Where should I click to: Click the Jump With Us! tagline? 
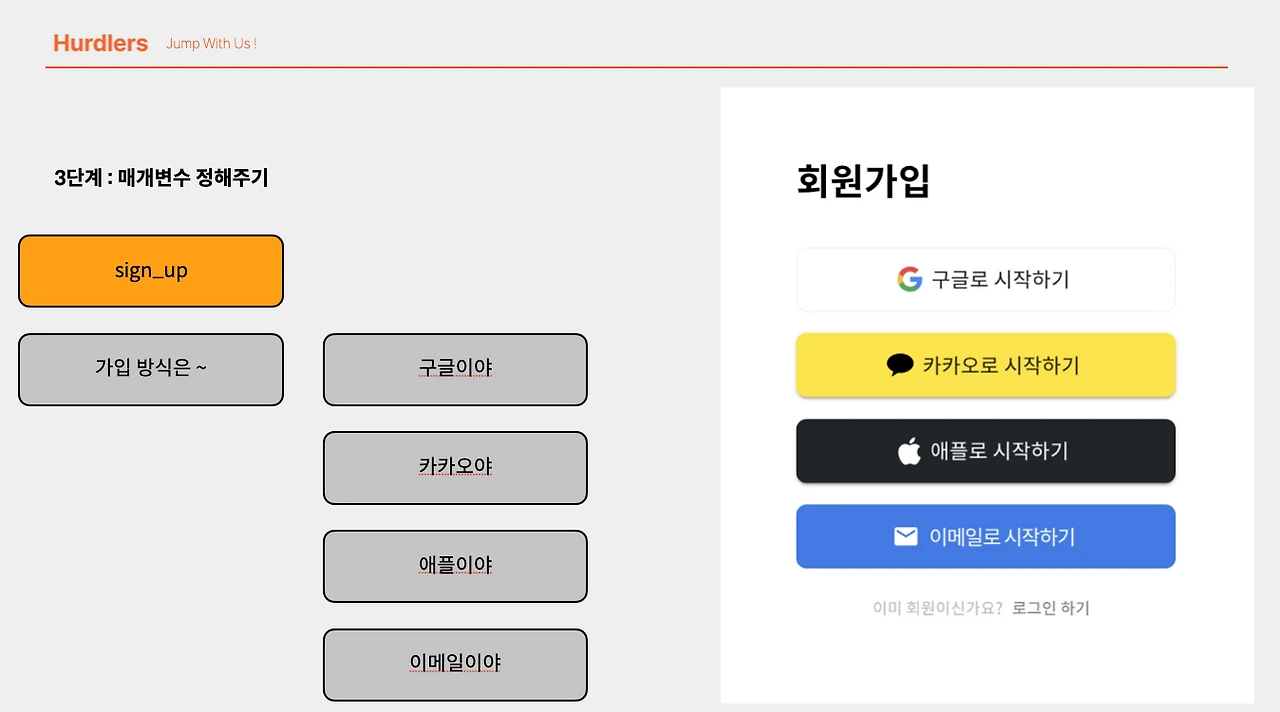[211, 44]
